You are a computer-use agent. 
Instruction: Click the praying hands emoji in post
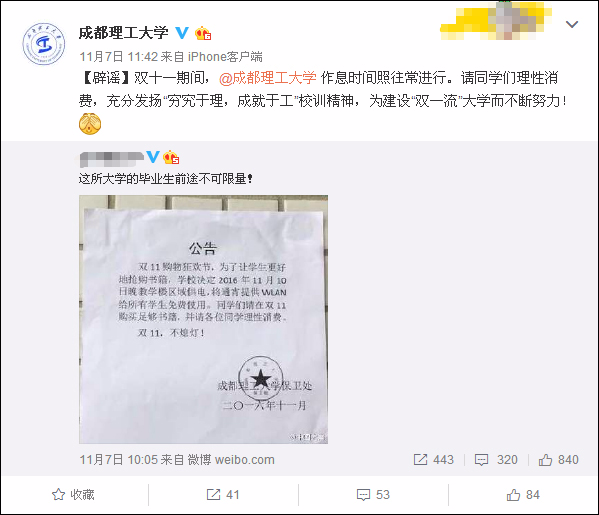[x=90, y=124]
